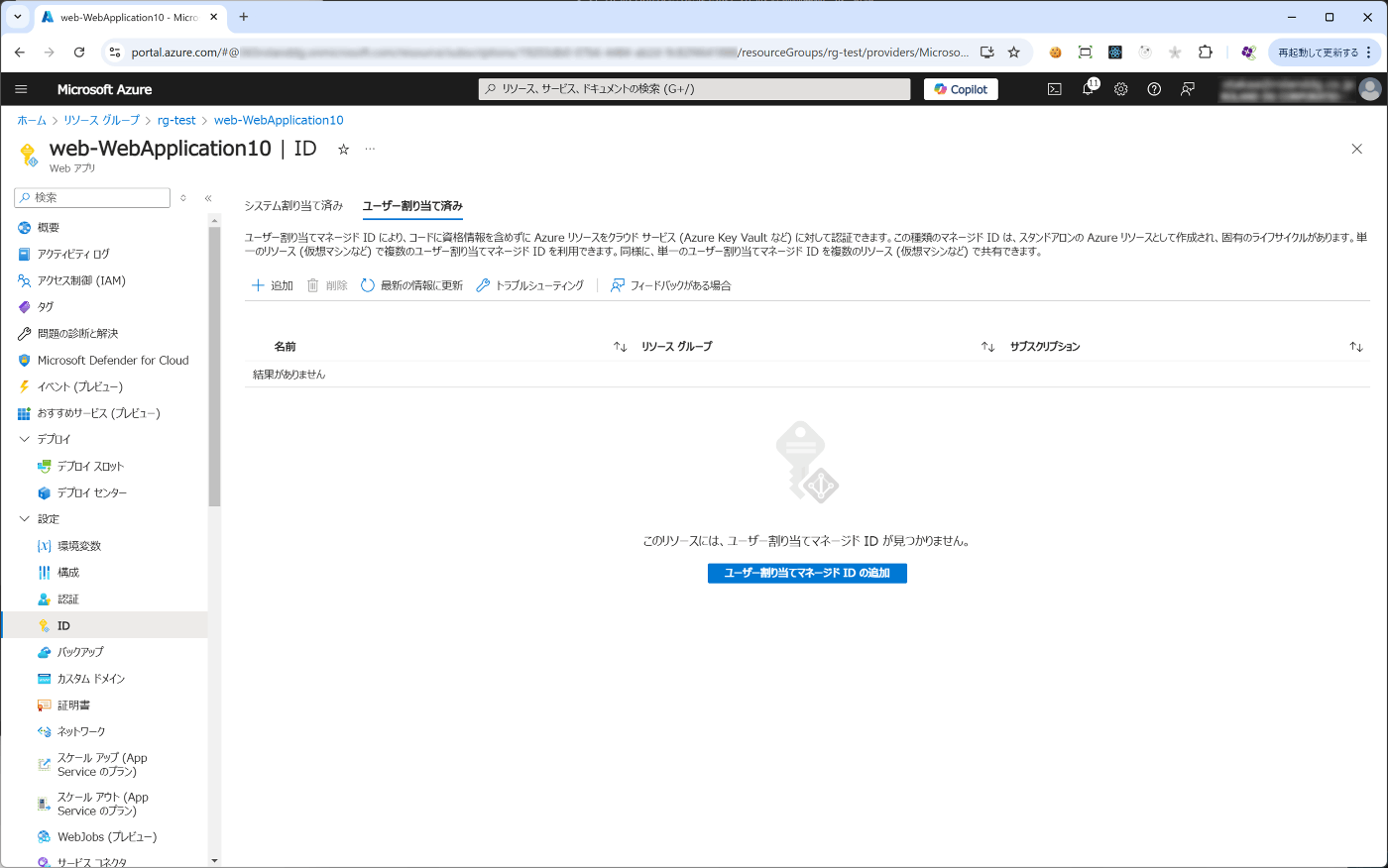Click 再起動して更新する browser button
Viewport: 1388px width, 868px height.
[x=1326, y=53]
